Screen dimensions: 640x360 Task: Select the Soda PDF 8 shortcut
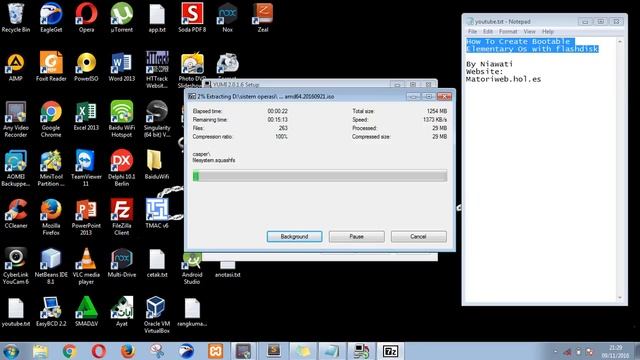pos(192,18)
